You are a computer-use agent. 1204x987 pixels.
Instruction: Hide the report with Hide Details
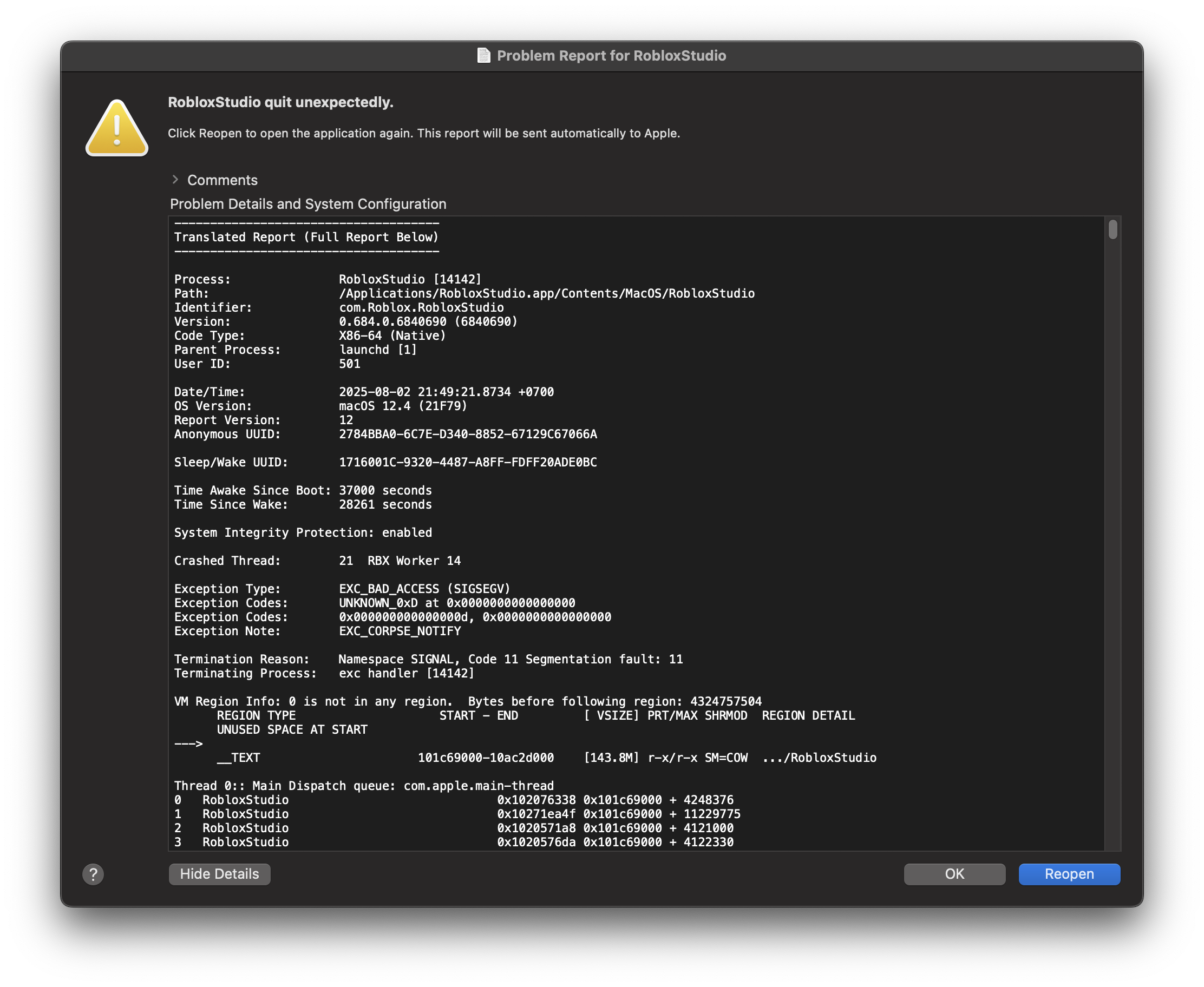[220, 874]
